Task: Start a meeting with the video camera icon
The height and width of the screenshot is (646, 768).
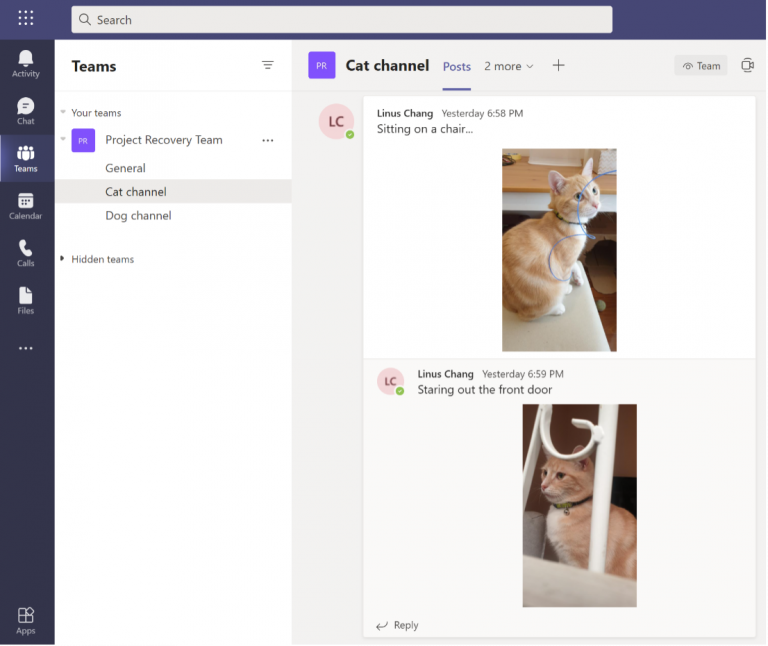Action: 747,65
